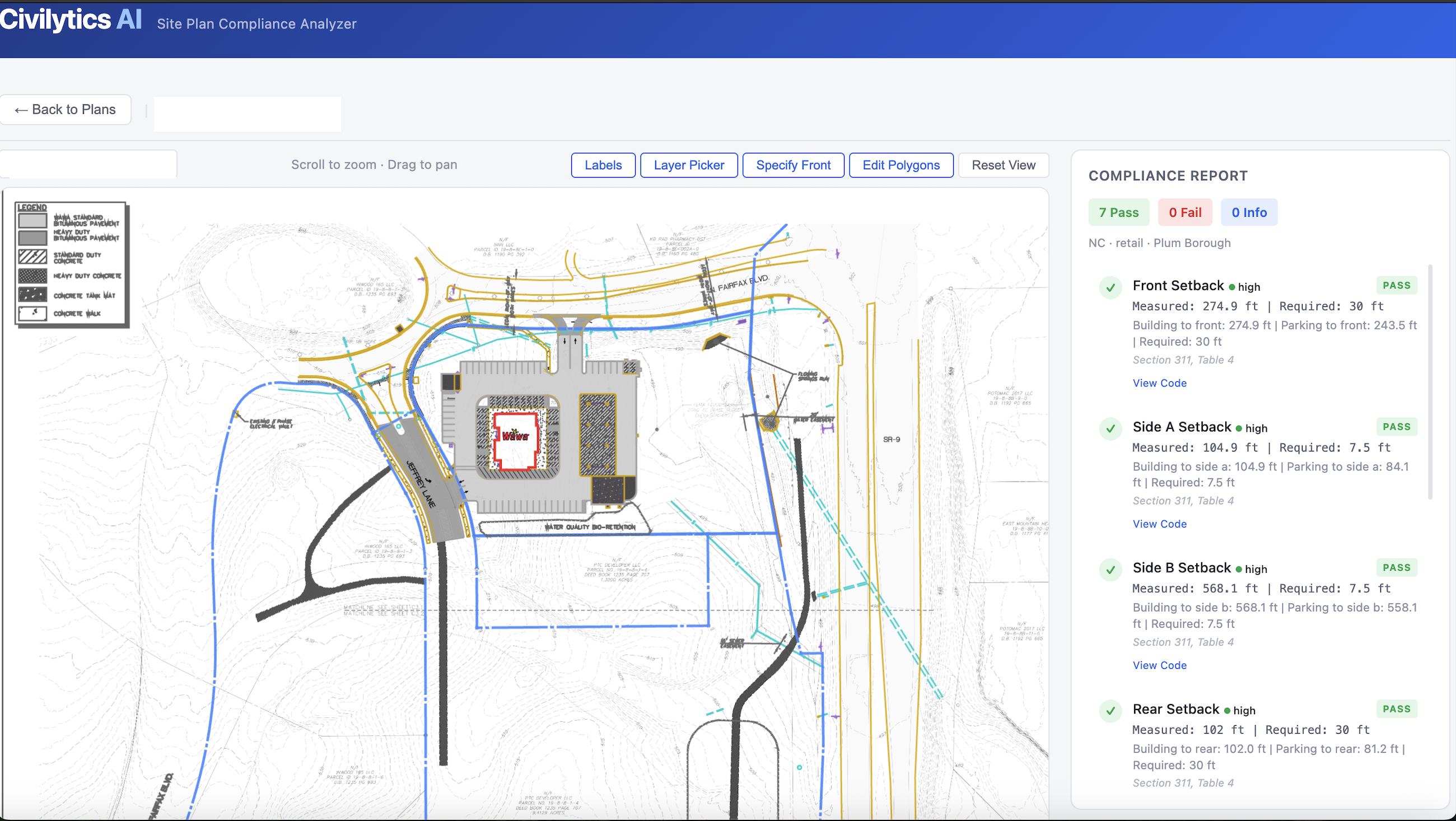
Task: Click the Heavy Duty Concrete legend swatch
Action: tap(32, 276)
